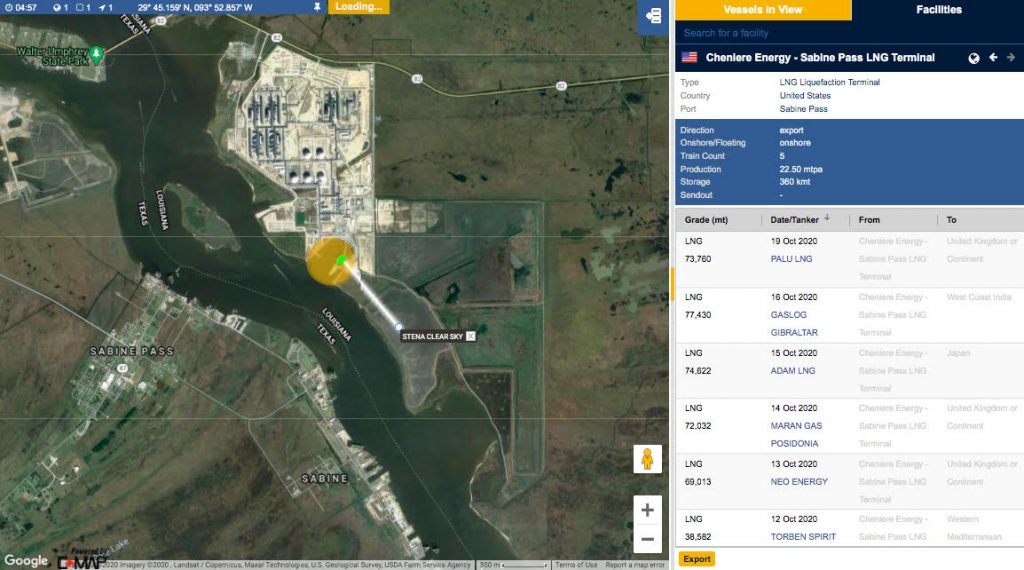Click the pin icon in the top bar
The image size is (1024, 570).
[317, 7]
